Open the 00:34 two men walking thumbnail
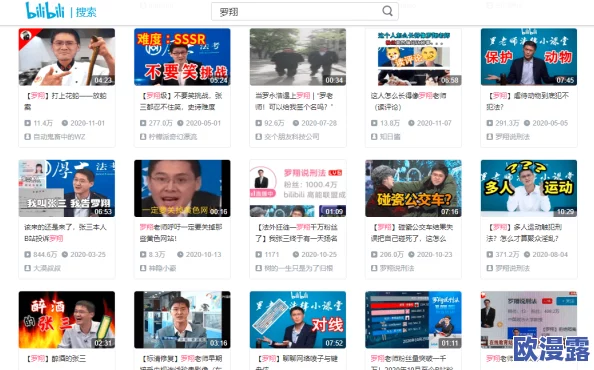This screenshot has width=594, height=370. [298, 57]
